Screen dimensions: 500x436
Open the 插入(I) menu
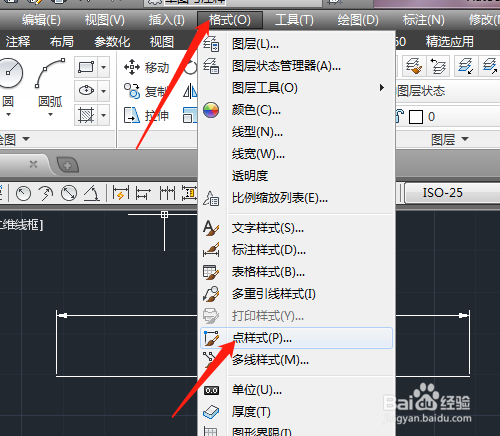[167, 20]
